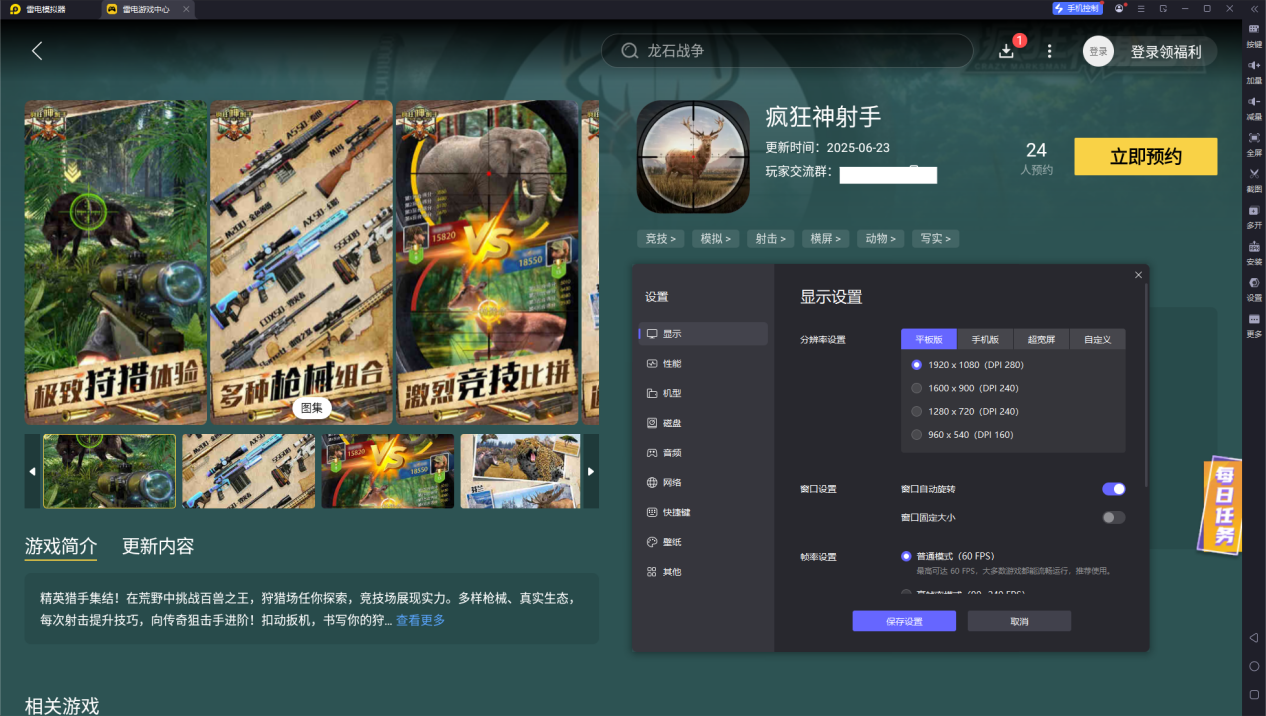Switch to 超宽屏 resolution tab
The image size is (1266, 716).
1041,340
